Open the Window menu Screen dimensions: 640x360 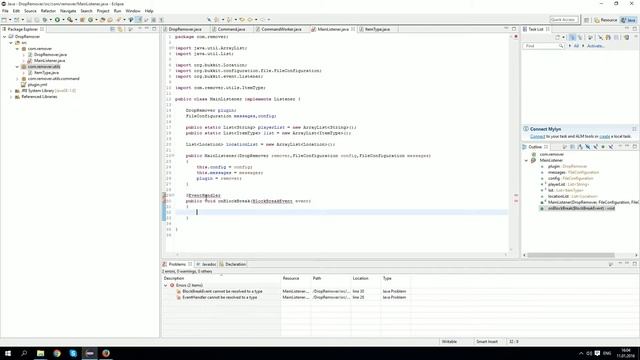point(133,11)
